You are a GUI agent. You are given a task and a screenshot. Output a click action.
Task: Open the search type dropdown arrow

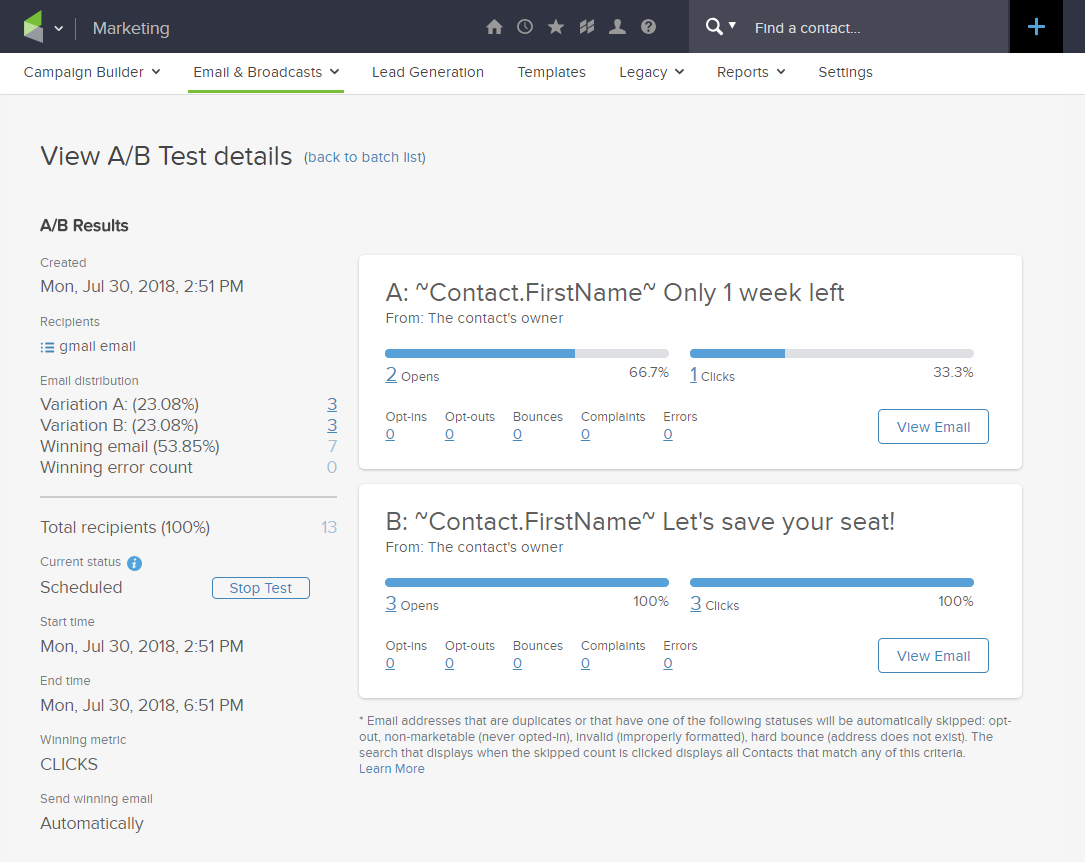(732, 26)
